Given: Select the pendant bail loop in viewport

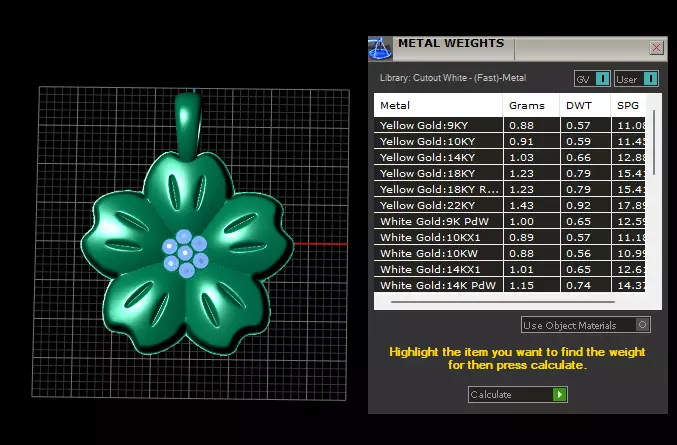Looking at the screenshot, I should (188, 126).
